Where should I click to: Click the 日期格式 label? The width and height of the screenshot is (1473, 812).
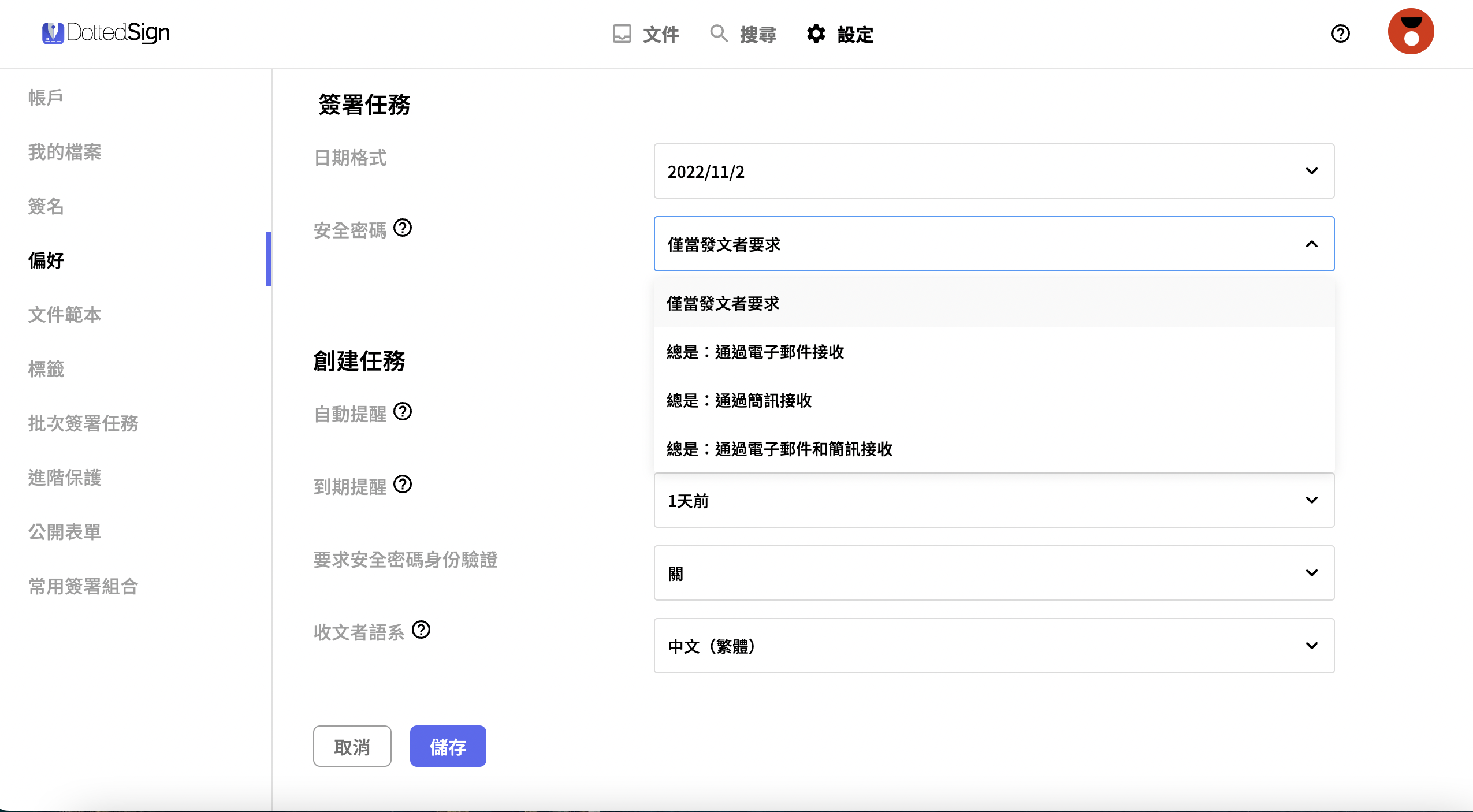350,158
